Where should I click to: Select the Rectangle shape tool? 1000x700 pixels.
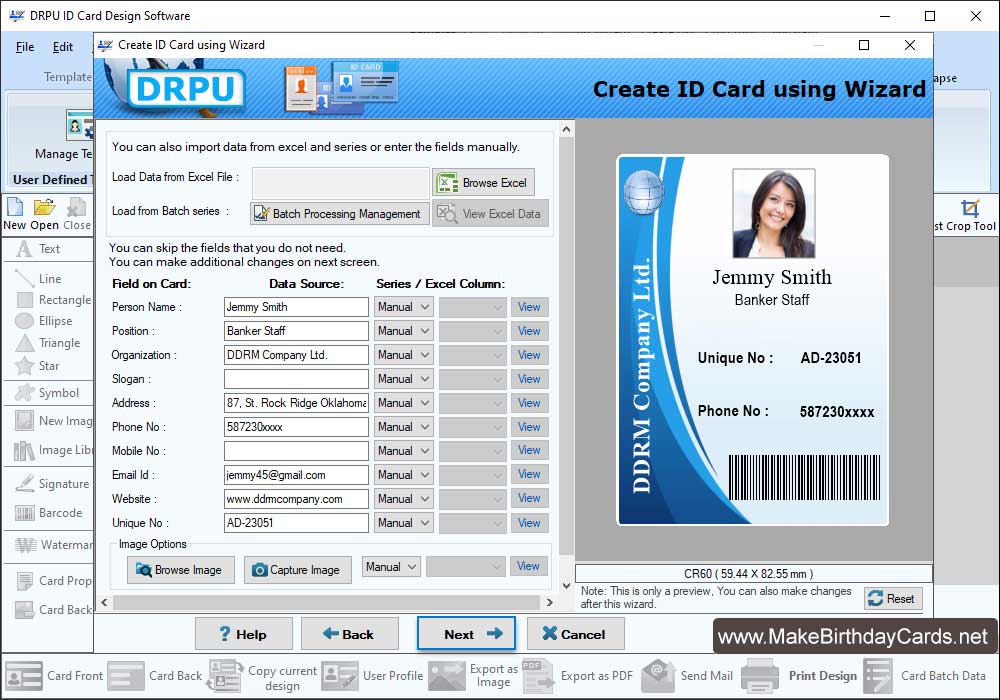pyautogui.click(x=54, y=300)
